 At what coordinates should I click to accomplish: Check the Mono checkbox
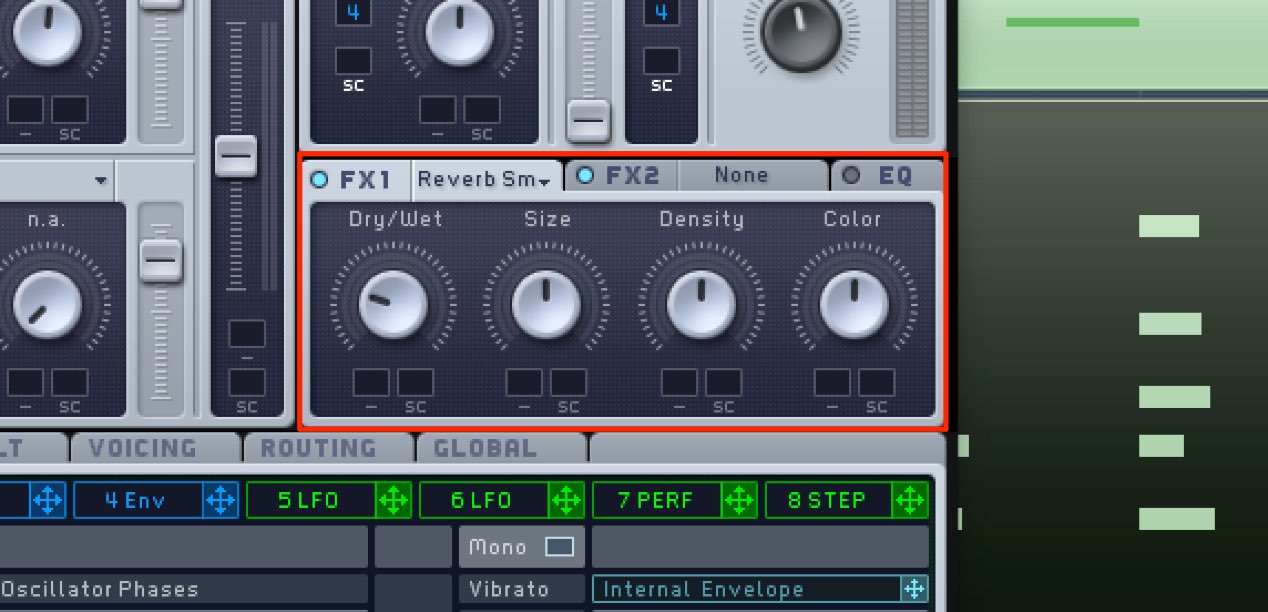point(559,547)
